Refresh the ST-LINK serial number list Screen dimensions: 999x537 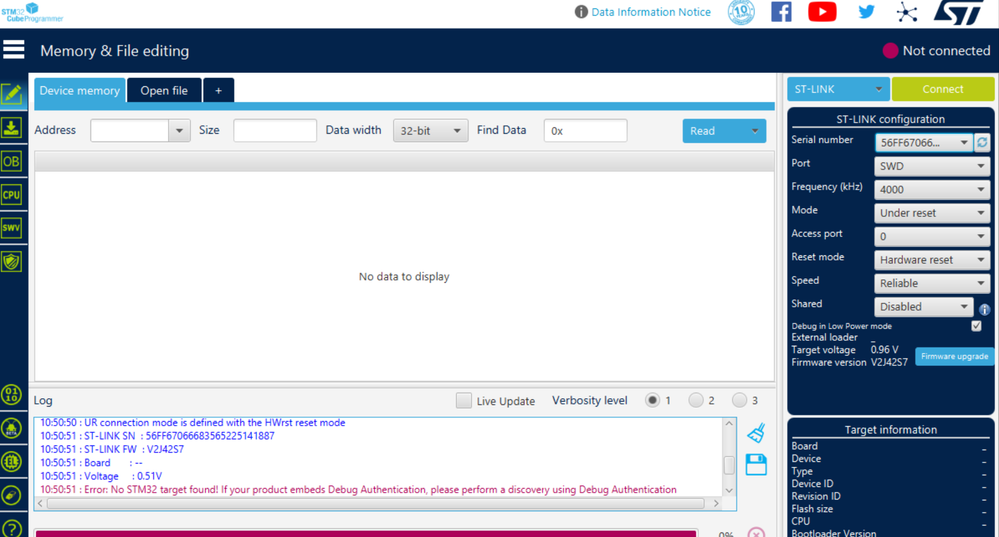click(982, 143)
